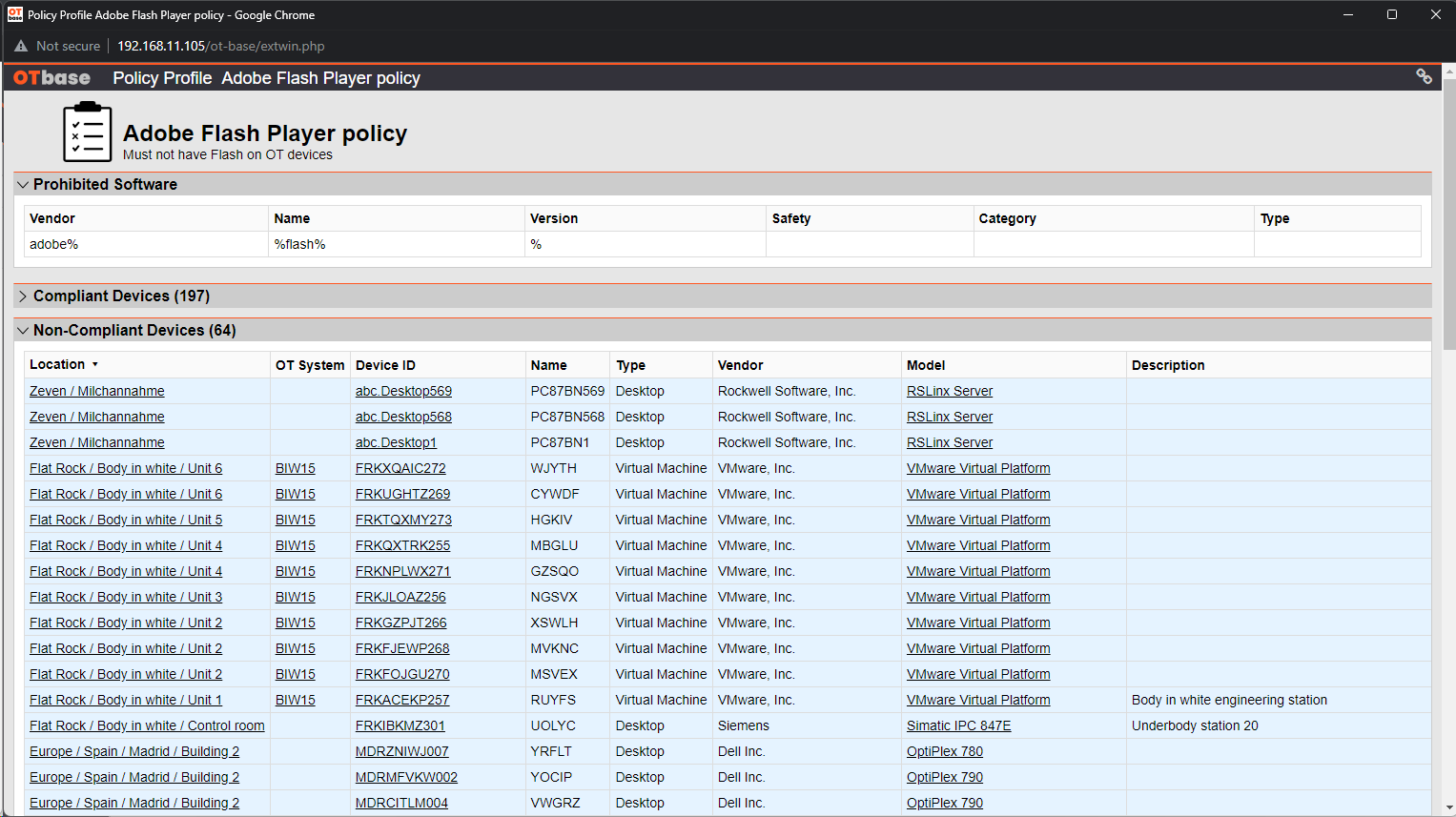
Task: Expand the Compliant Devices (197) section
Action: pyautogui.click(x=23, y=296)
